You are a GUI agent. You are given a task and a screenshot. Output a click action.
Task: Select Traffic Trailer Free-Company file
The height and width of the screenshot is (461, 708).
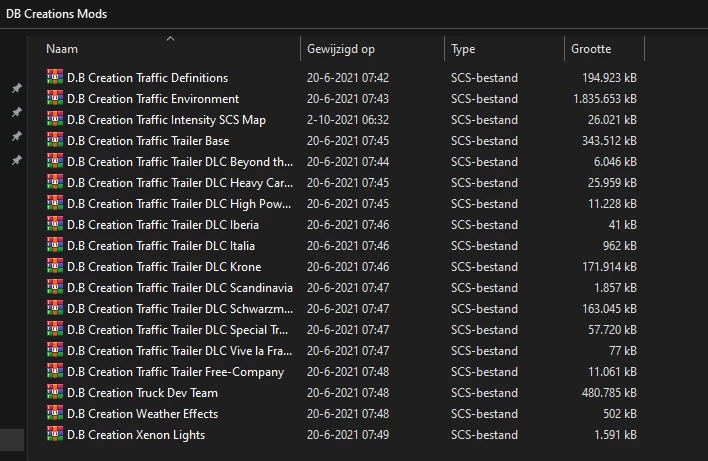pos(175,371)
